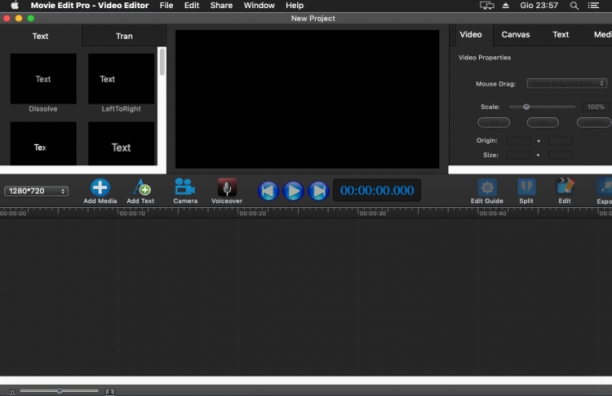Select the bottom-left text effect thumbnail showing "Tex"

43,143
